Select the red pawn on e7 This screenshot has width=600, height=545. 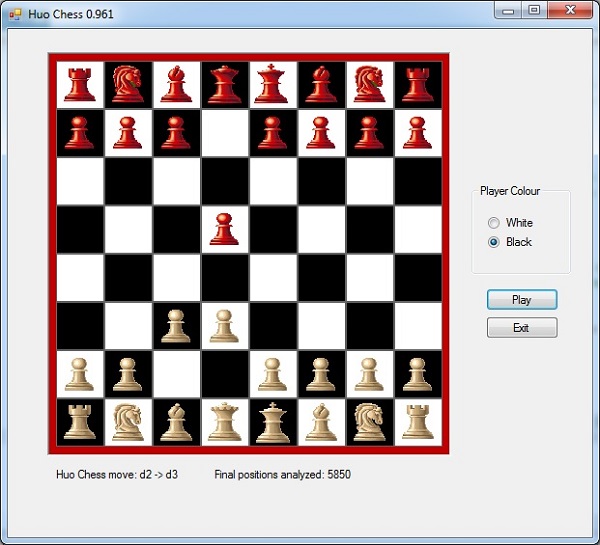[x=273, y=133]
